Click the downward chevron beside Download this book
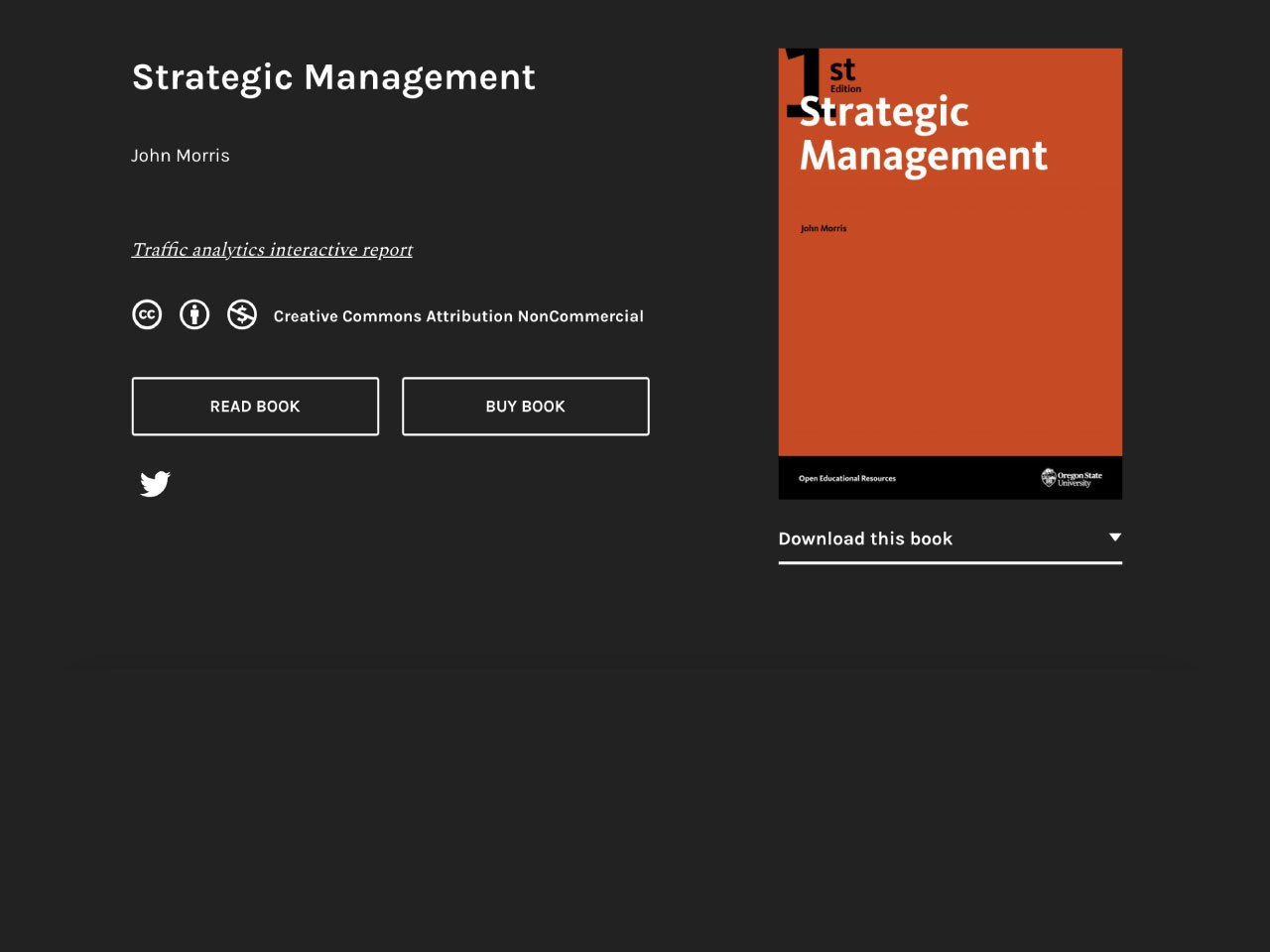This screenshot has width=1270, height=952. coord(1114,537)
